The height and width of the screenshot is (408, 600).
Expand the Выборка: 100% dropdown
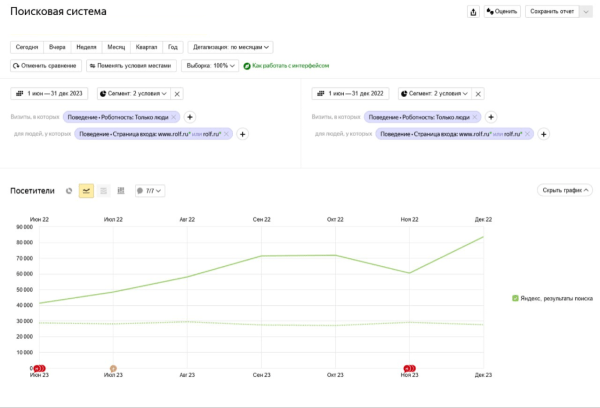pyautogui.click(x=210, y=65)
